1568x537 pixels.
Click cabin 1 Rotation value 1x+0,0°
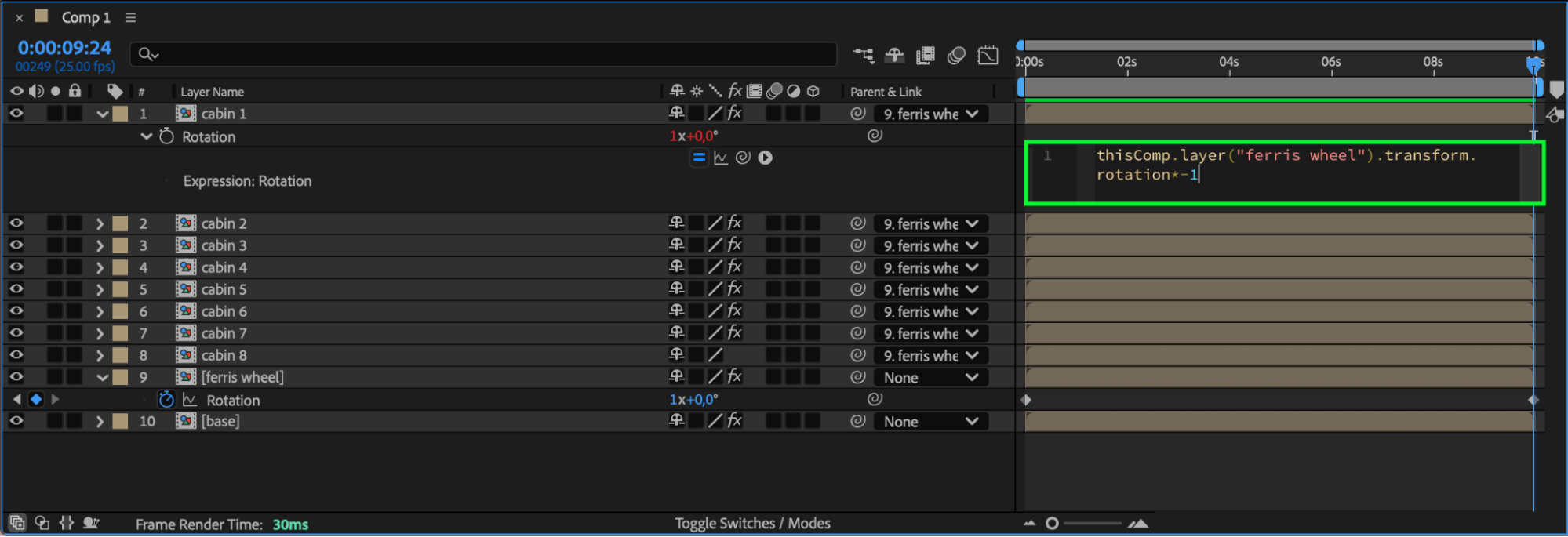click(693, 136)
